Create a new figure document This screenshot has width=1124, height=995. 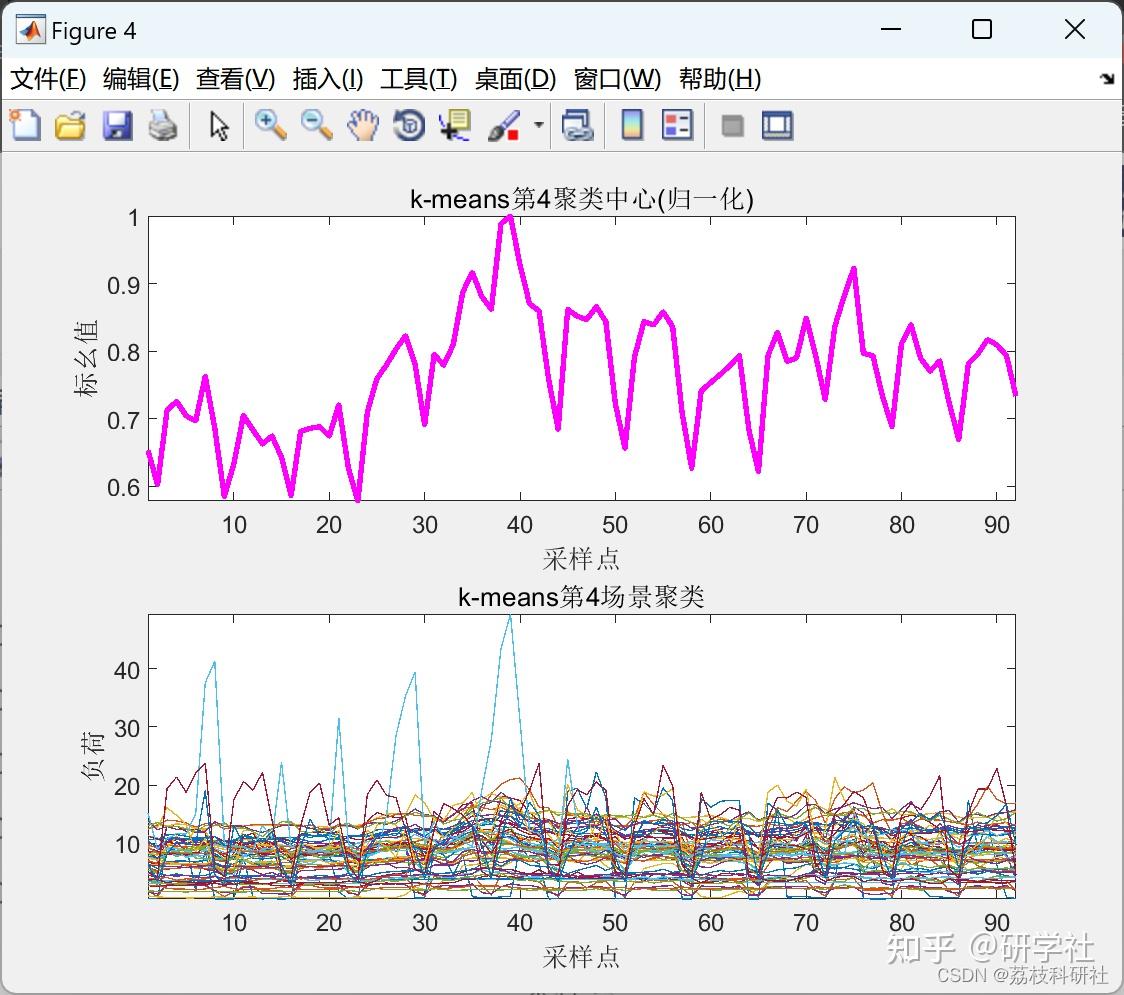point(25,125)
